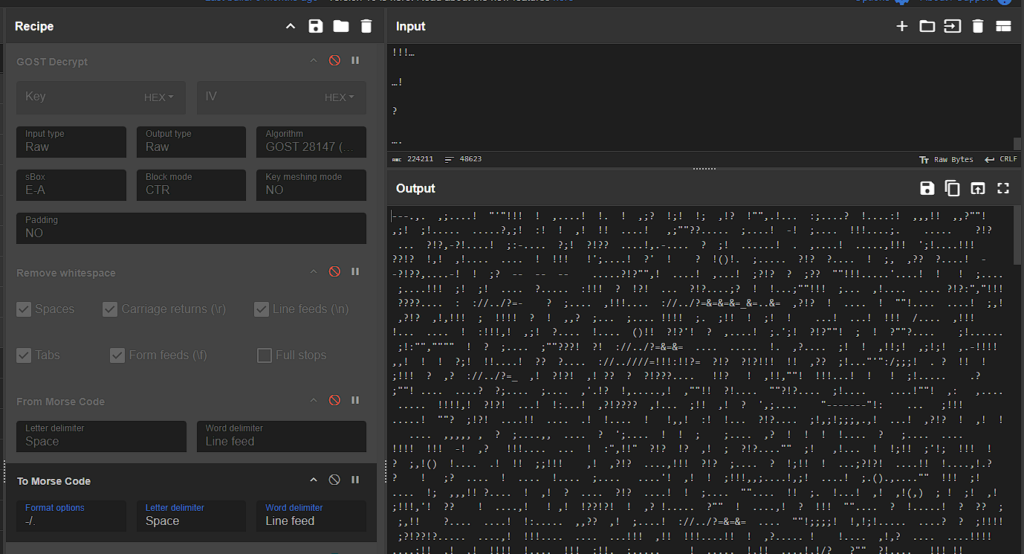This screenshot has height=554, width=1024.
Task: Click the Raw Bytes encoding selector
Action: pyautogui.click(x=946, y=159)
